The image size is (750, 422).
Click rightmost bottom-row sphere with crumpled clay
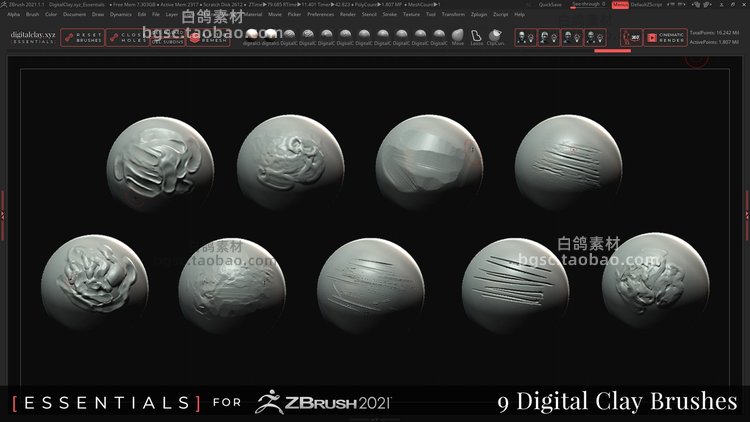pos(656,281)
